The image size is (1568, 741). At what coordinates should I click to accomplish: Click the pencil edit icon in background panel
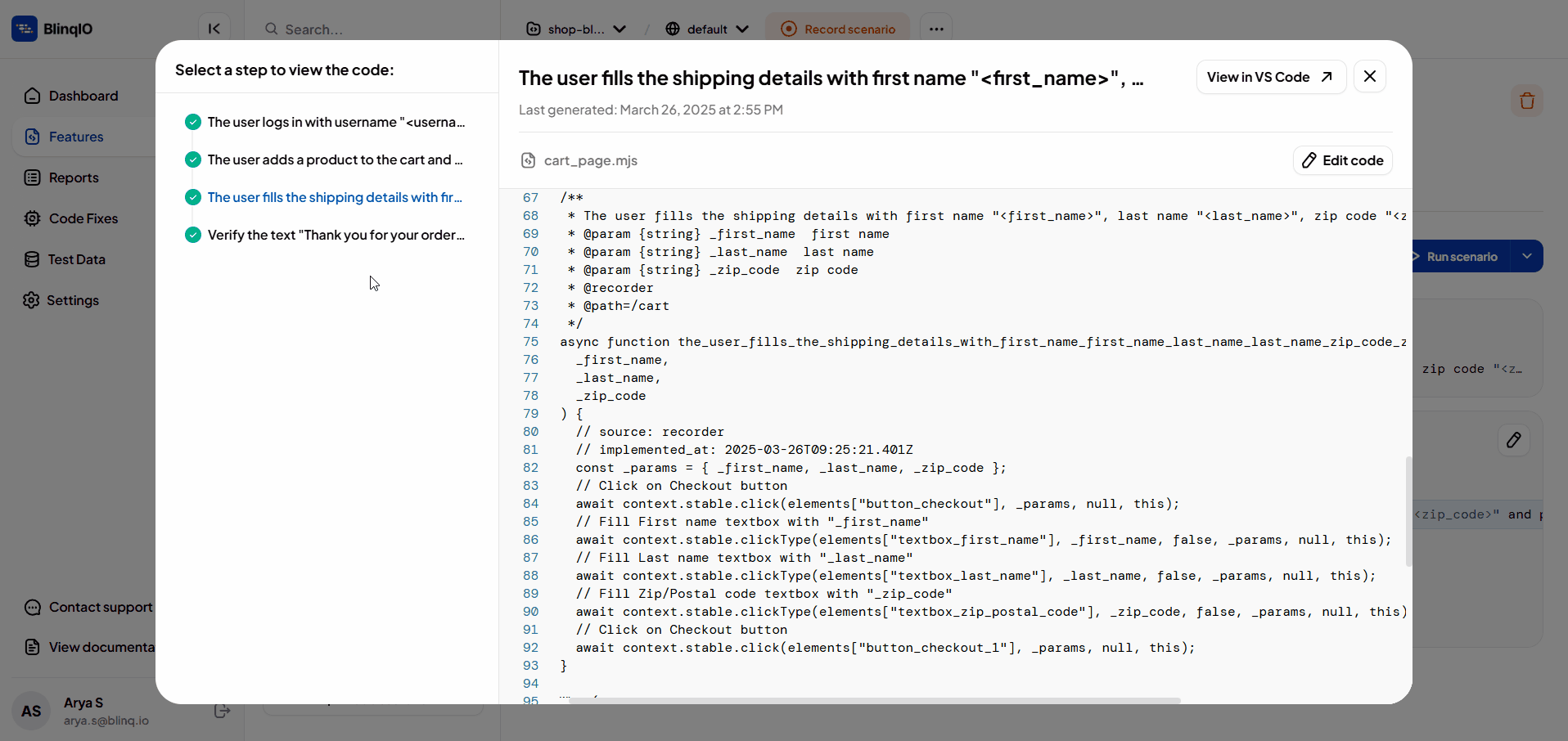point(1514,440)
